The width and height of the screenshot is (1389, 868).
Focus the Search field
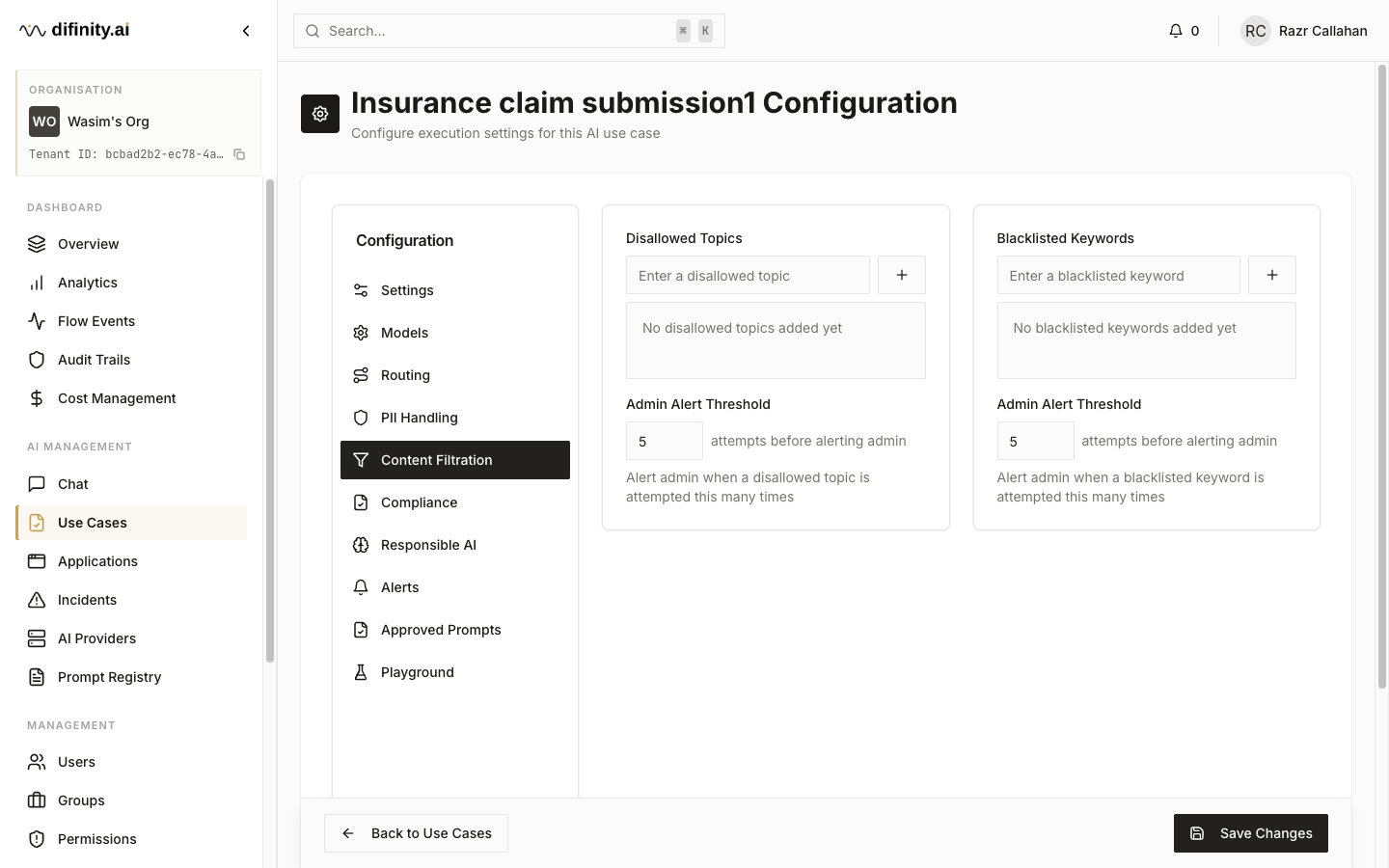coord(509,31)
